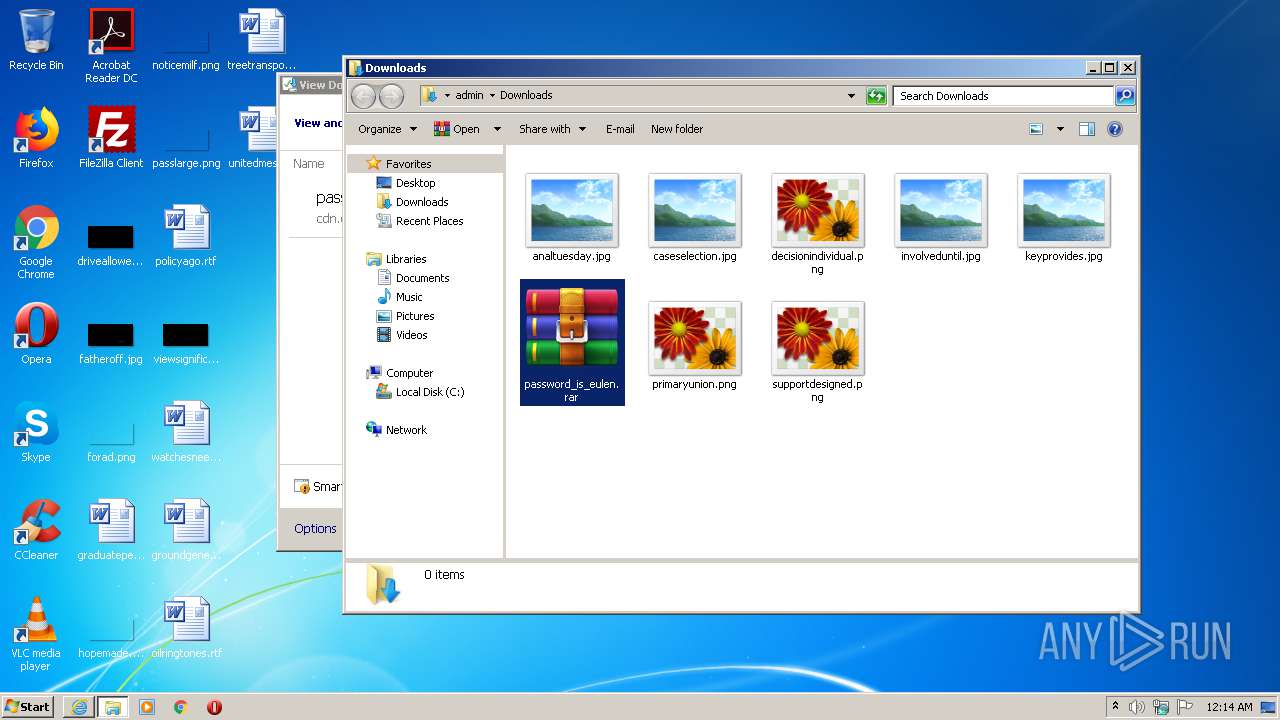Viewport: 1280px width, 720px height.
Task: Expand address bar history dropdown
Action: point(851,96)
